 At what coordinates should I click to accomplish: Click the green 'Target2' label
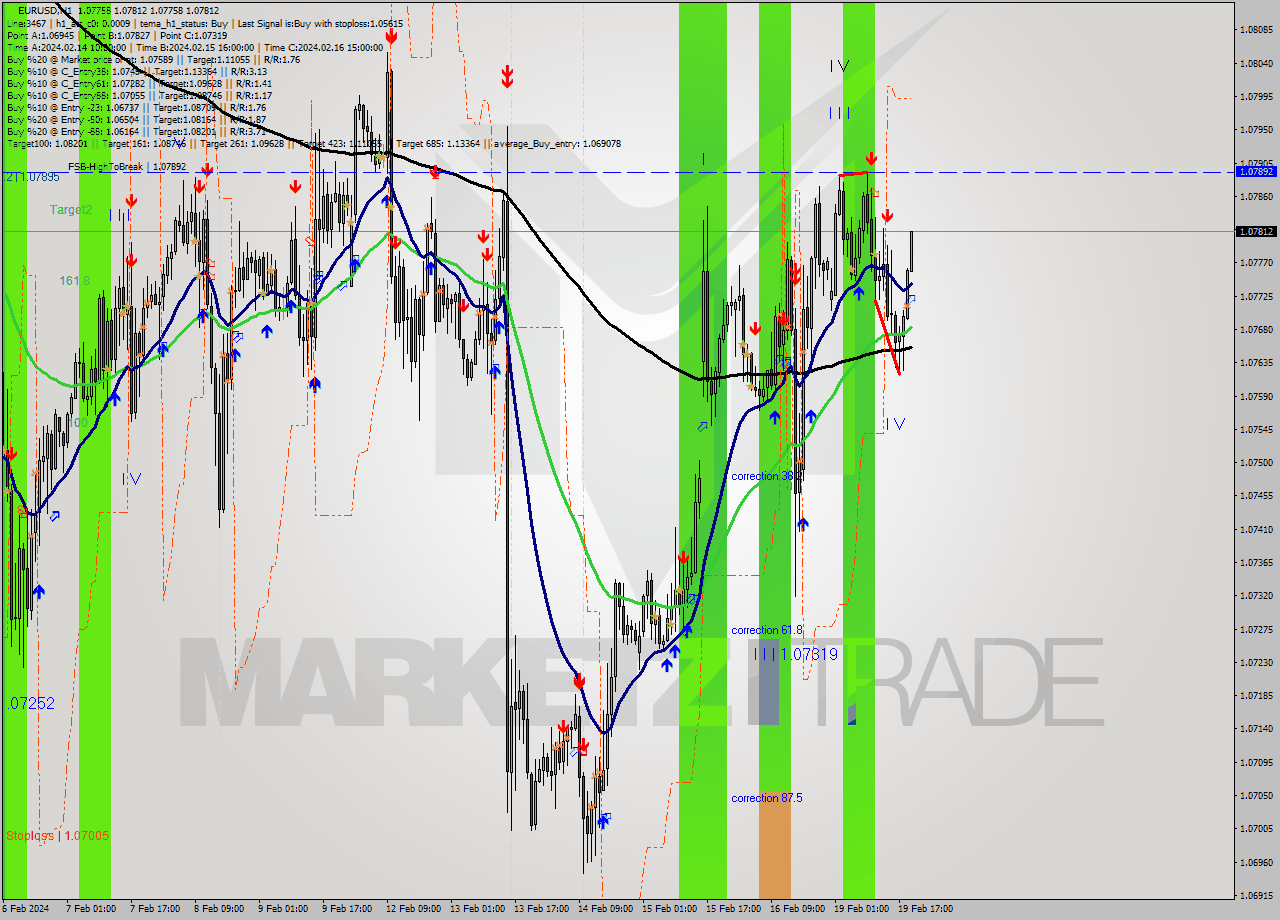[71, 209]
